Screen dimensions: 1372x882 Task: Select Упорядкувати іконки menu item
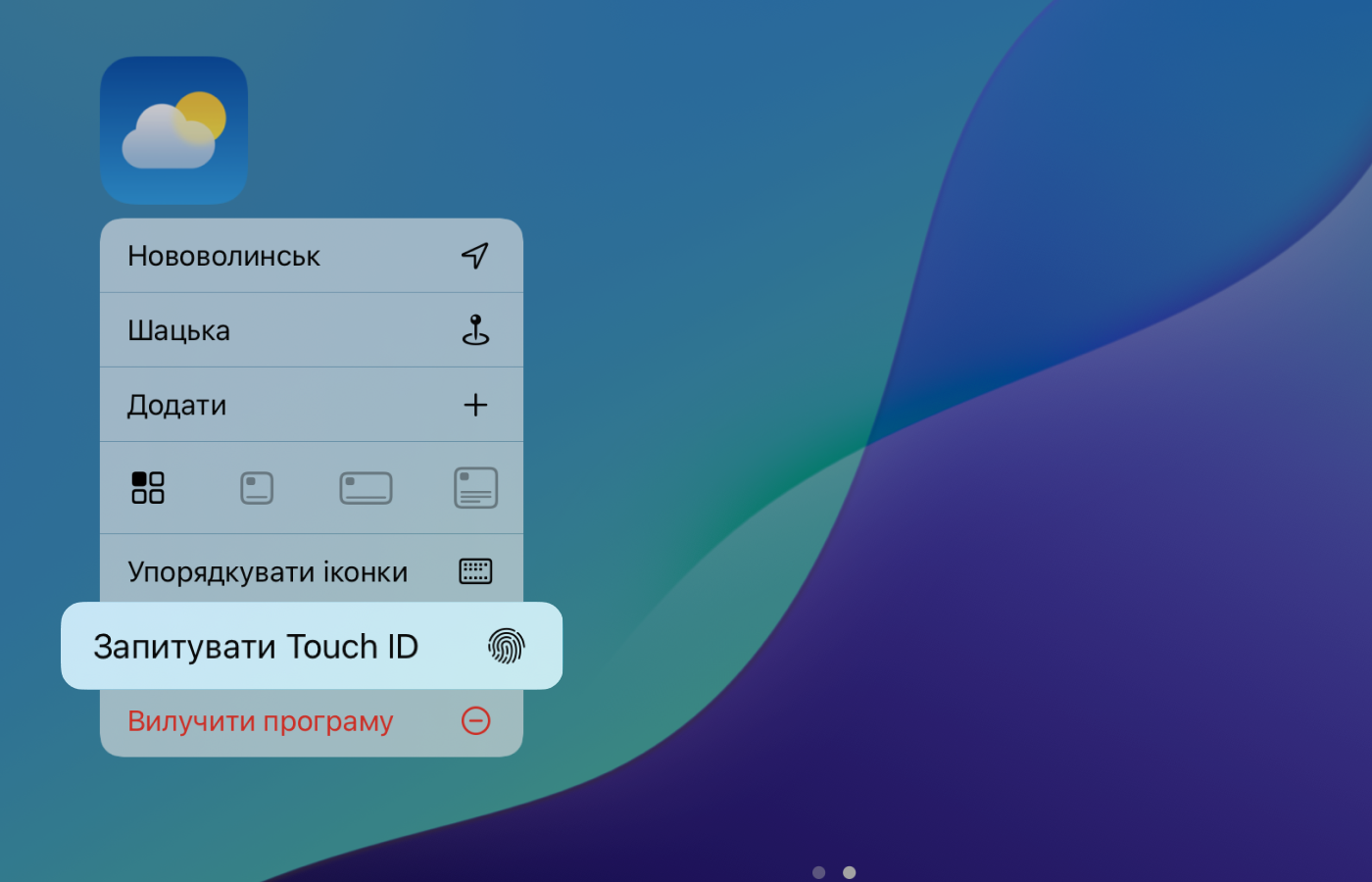312,570
